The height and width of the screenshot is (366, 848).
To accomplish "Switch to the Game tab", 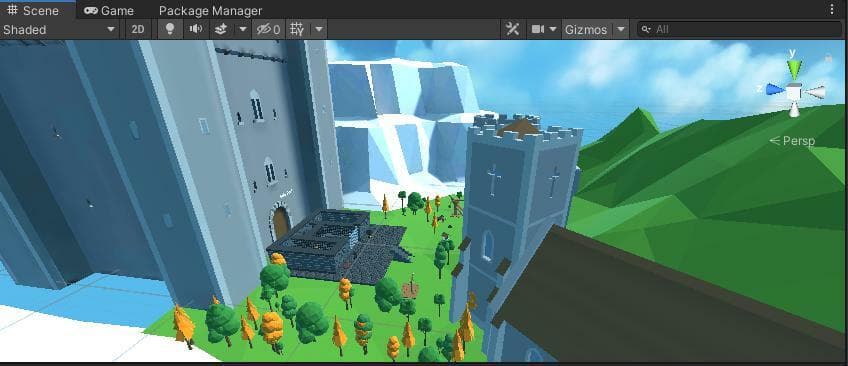I will pyautogui.click(x=109, y=10).
